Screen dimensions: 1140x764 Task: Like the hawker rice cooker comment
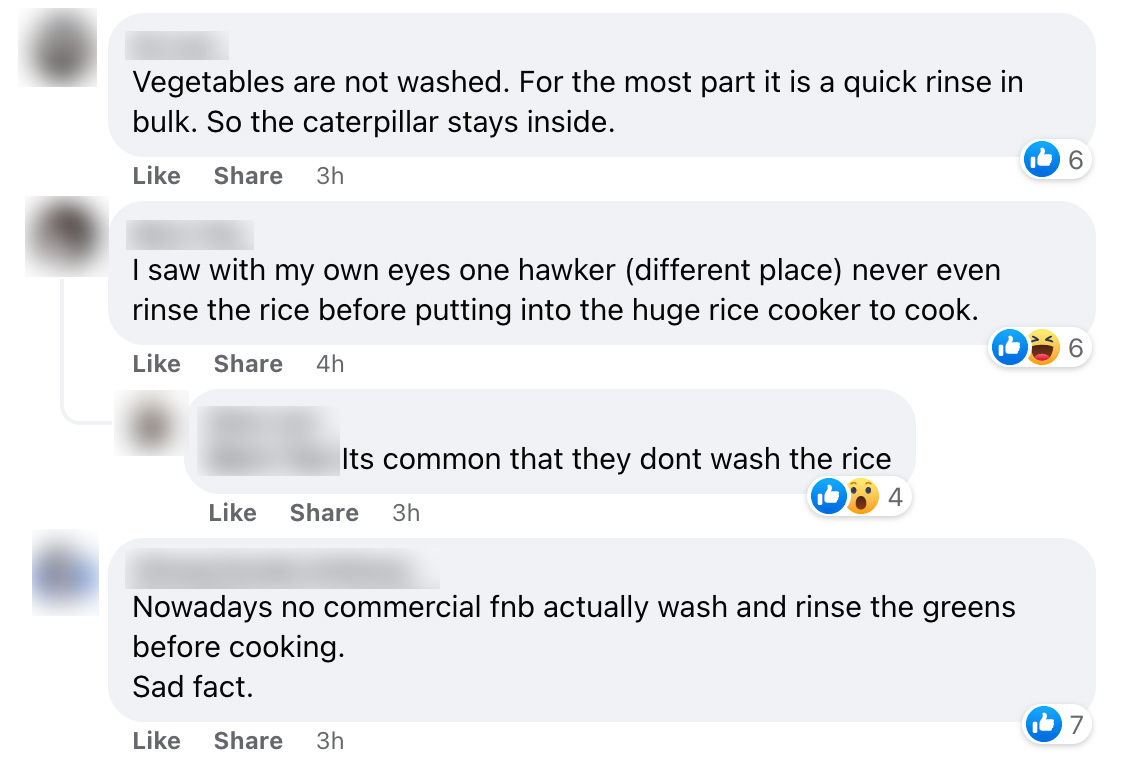point(156,364)
